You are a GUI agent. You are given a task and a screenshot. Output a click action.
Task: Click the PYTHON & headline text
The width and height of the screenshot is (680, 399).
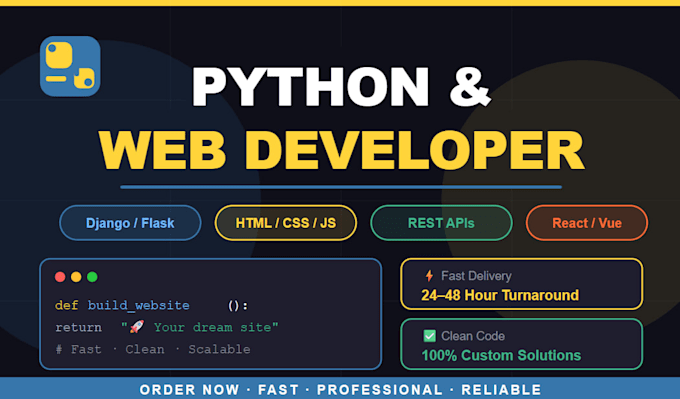[341, 87]
